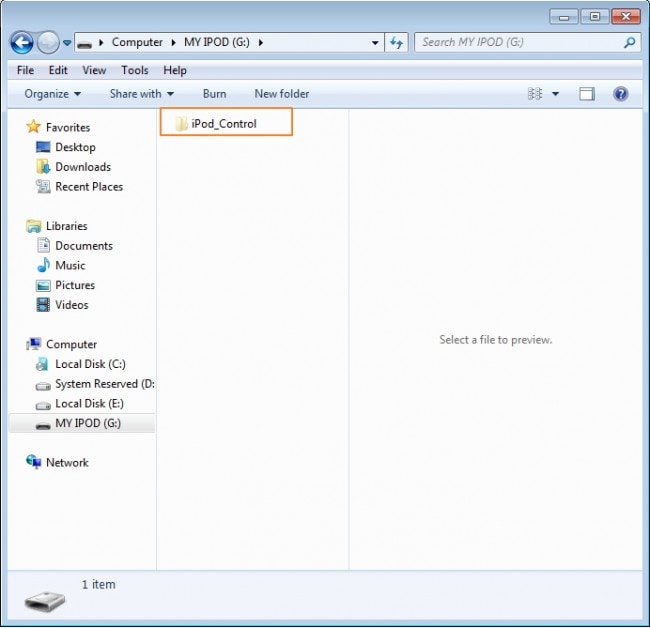Screen dimensions: 650x628
Task: Click the Videos film icon
Action: (43, 305)
